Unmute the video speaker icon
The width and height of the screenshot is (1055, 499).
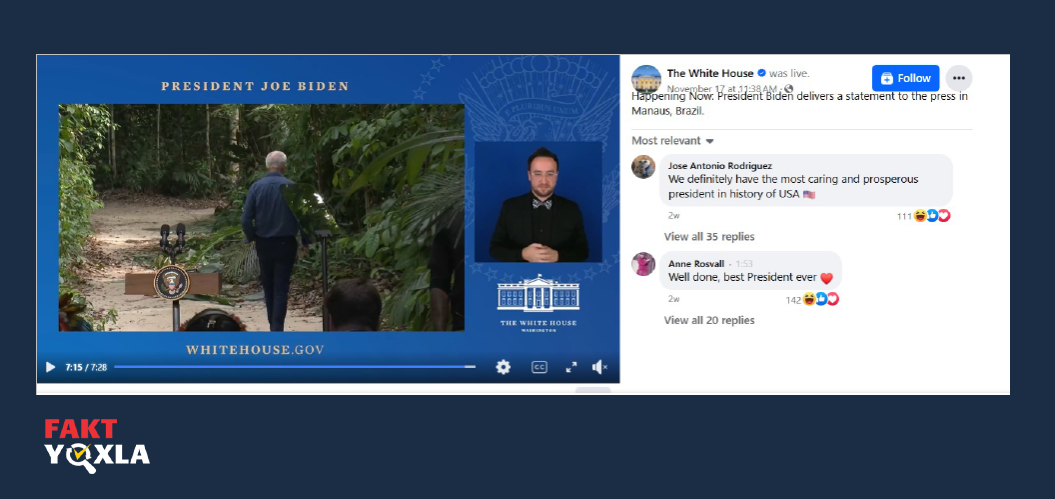[599, 367]
